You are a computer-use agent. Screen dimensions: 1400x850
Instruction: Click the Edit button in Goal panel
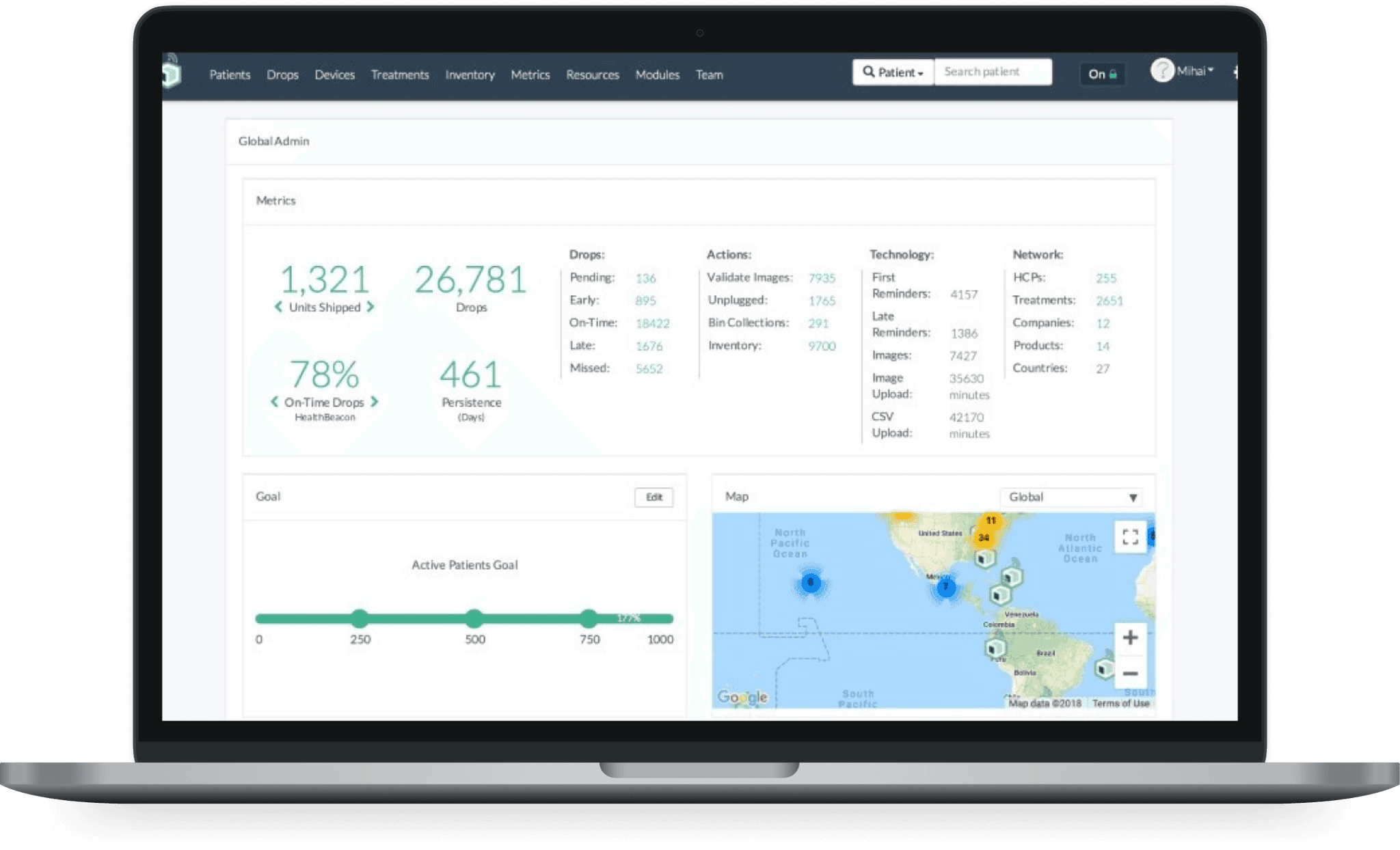pos(654,497)
